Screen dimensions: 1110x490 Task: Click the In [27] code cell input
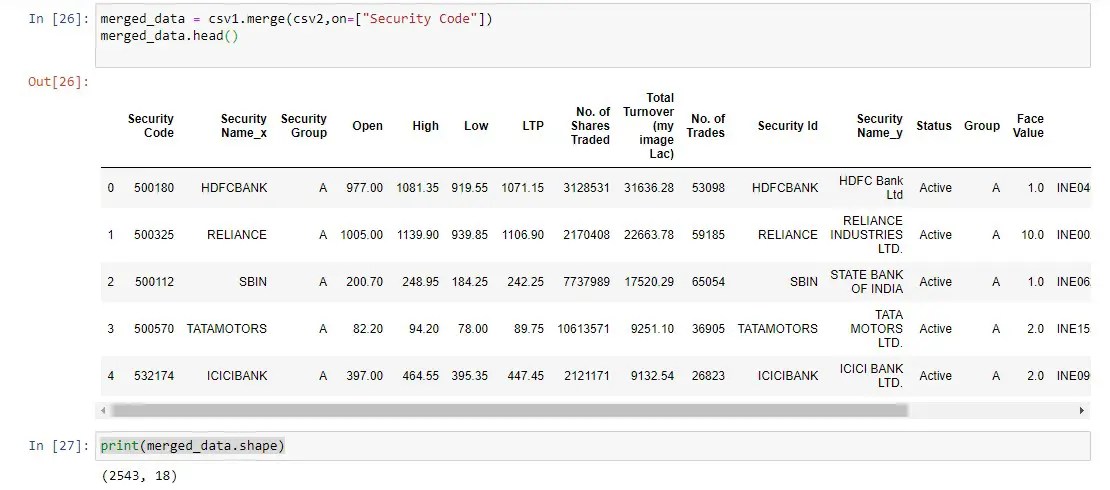[x=593, y=445]
